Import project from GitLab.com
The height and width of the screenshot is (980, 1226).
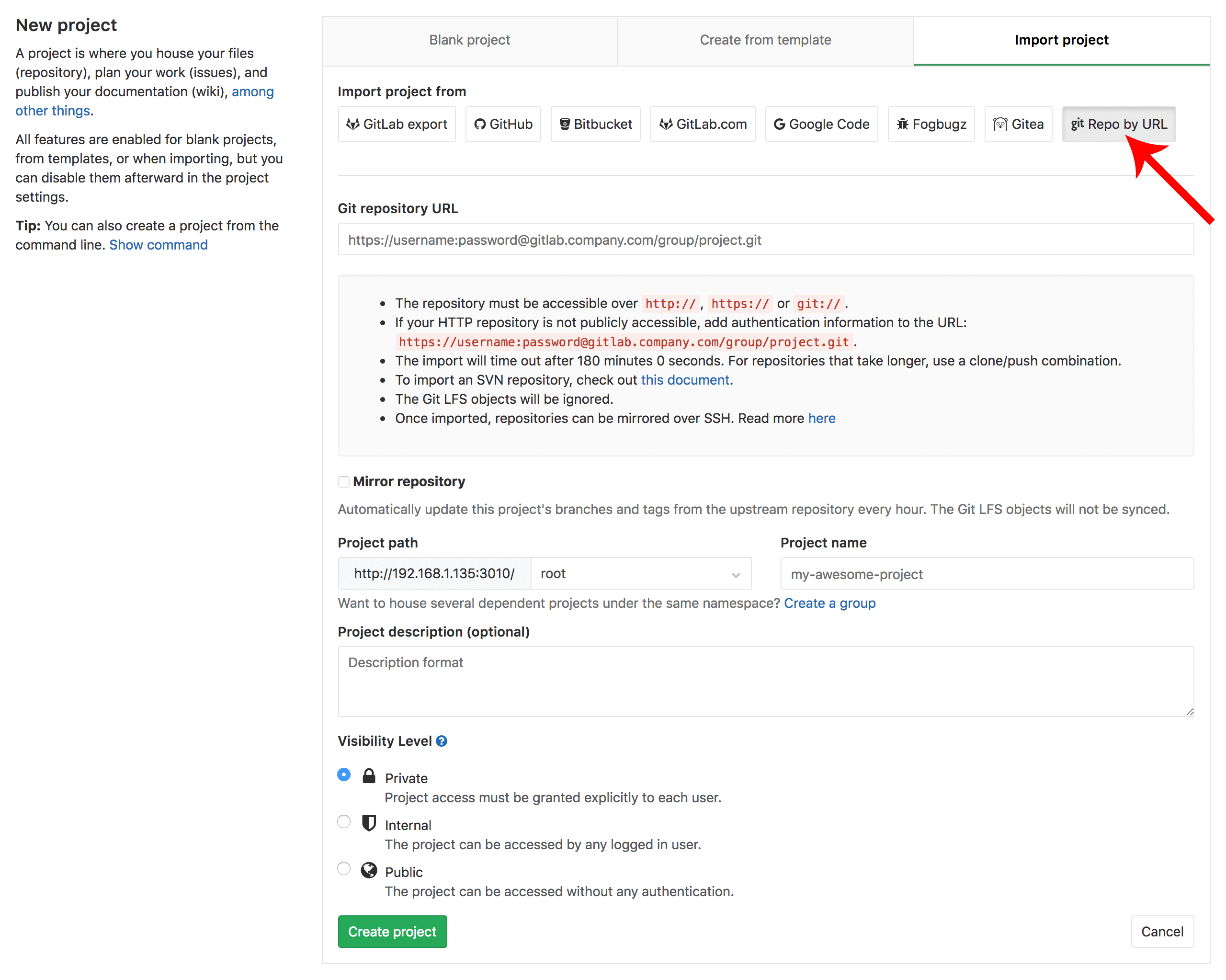click(x=702, y=124)
